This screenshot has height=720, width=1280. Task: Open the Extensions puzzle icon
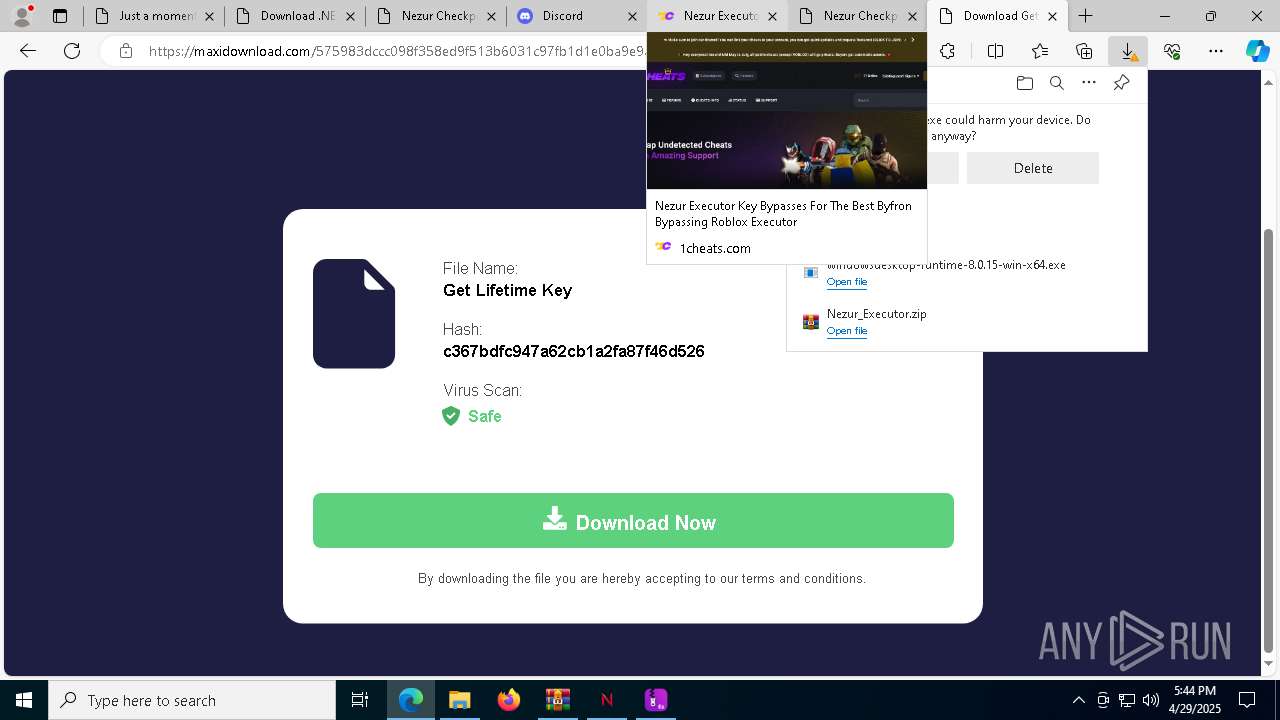[947, 51]
